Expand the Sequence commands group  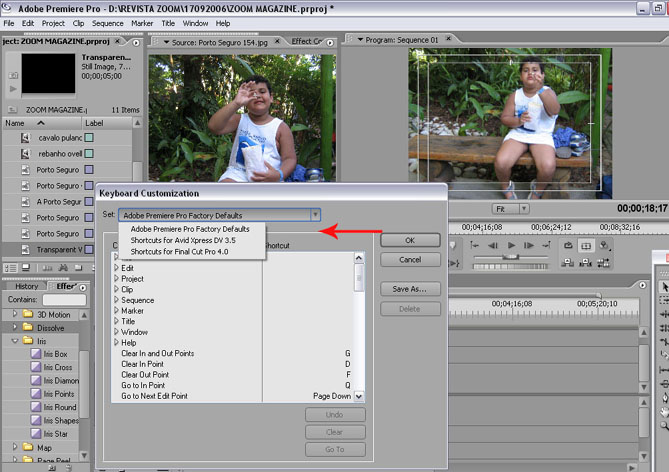[x=116, y=300]
